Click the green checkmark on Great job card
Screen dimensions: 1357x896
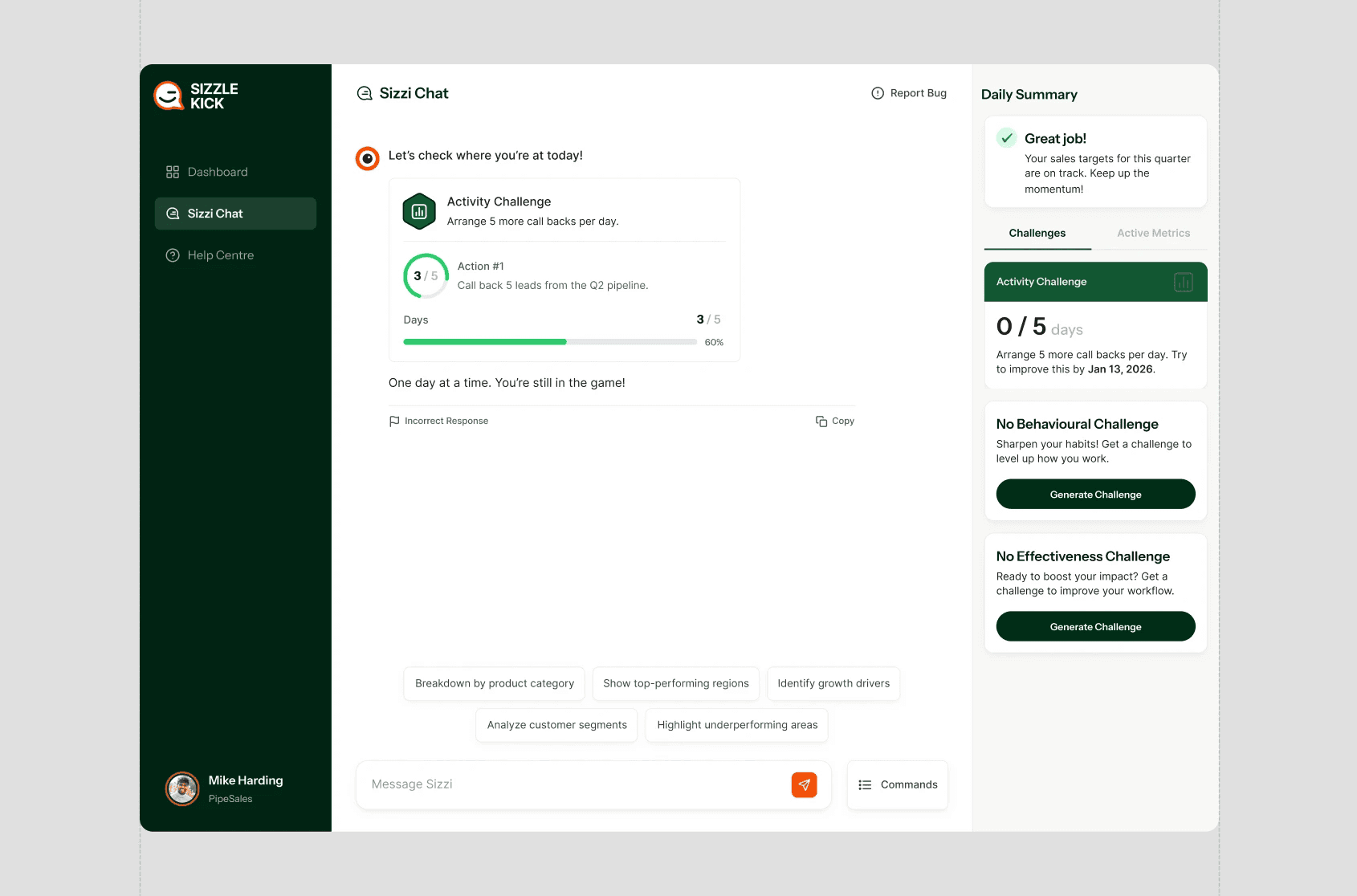click(1006, 138)
